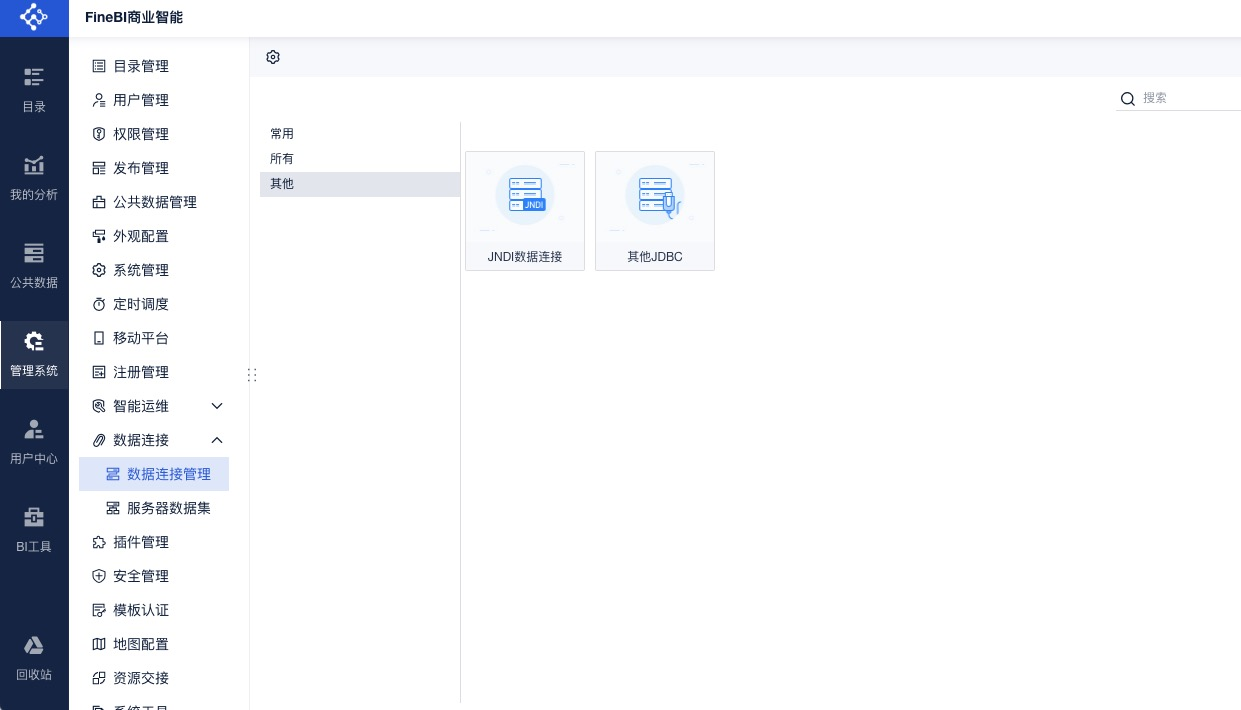Switch to the 所有 category tab
The width and height of the screenshot is (1241, 710).
click(282, 159)
